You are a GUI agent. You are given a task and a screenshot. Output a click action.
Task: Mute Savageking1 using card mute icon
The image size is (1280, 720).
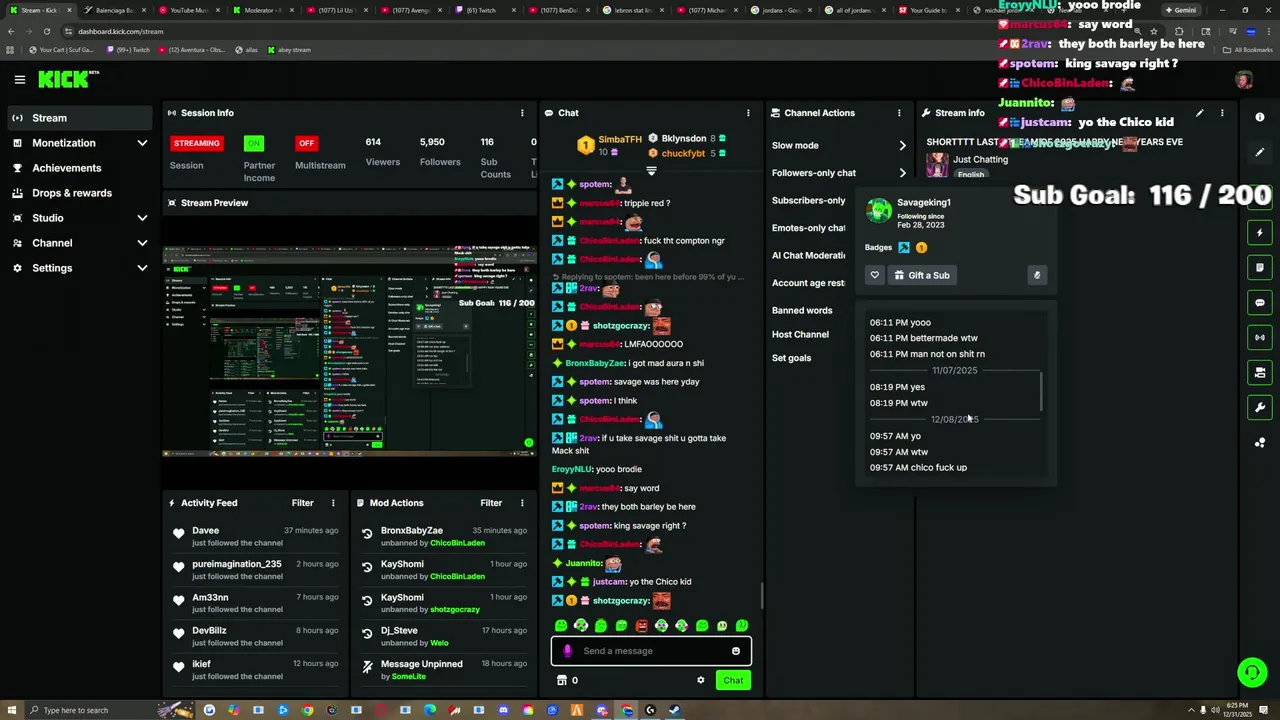[x=1036, y=275]
